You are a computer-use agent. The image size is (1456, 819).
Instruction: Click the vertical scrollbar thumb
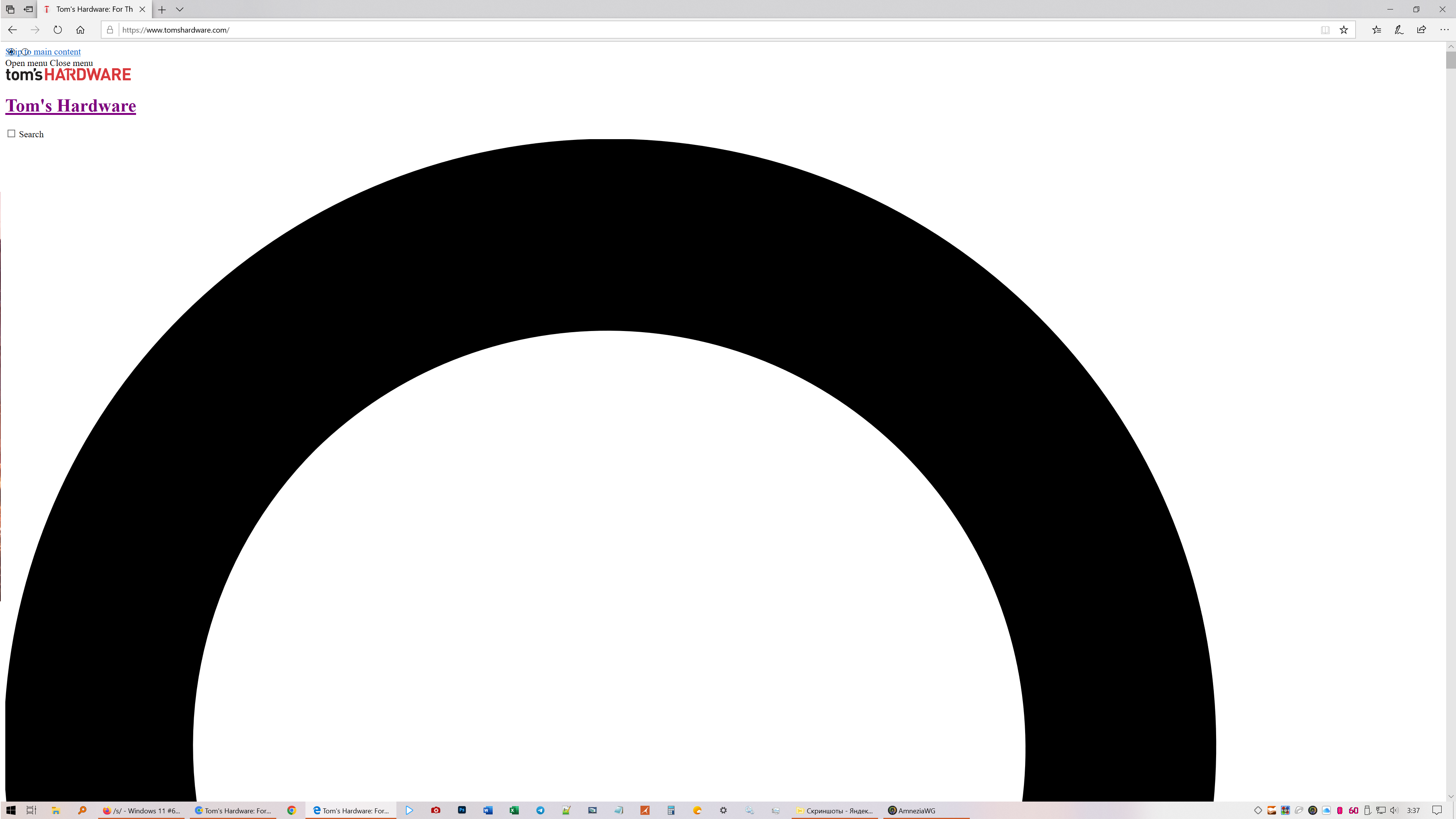1450,60
